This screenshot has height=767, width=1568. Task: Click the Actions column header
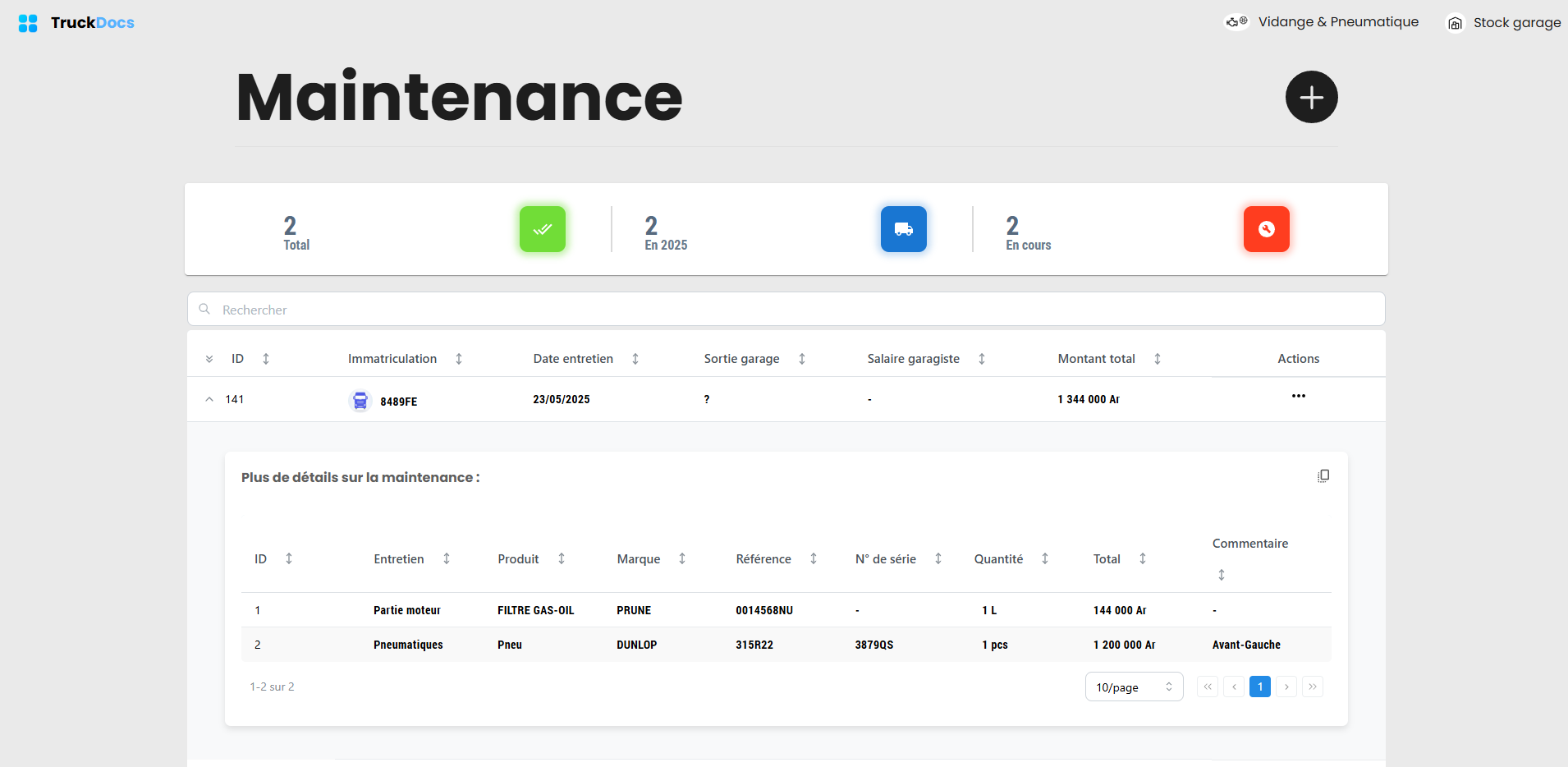point(1299,359)
